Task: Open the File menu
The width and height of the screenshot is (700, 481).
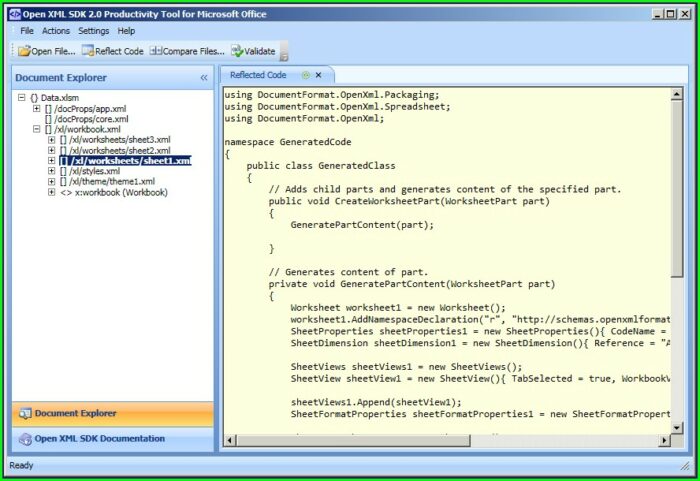Action: 27,31
